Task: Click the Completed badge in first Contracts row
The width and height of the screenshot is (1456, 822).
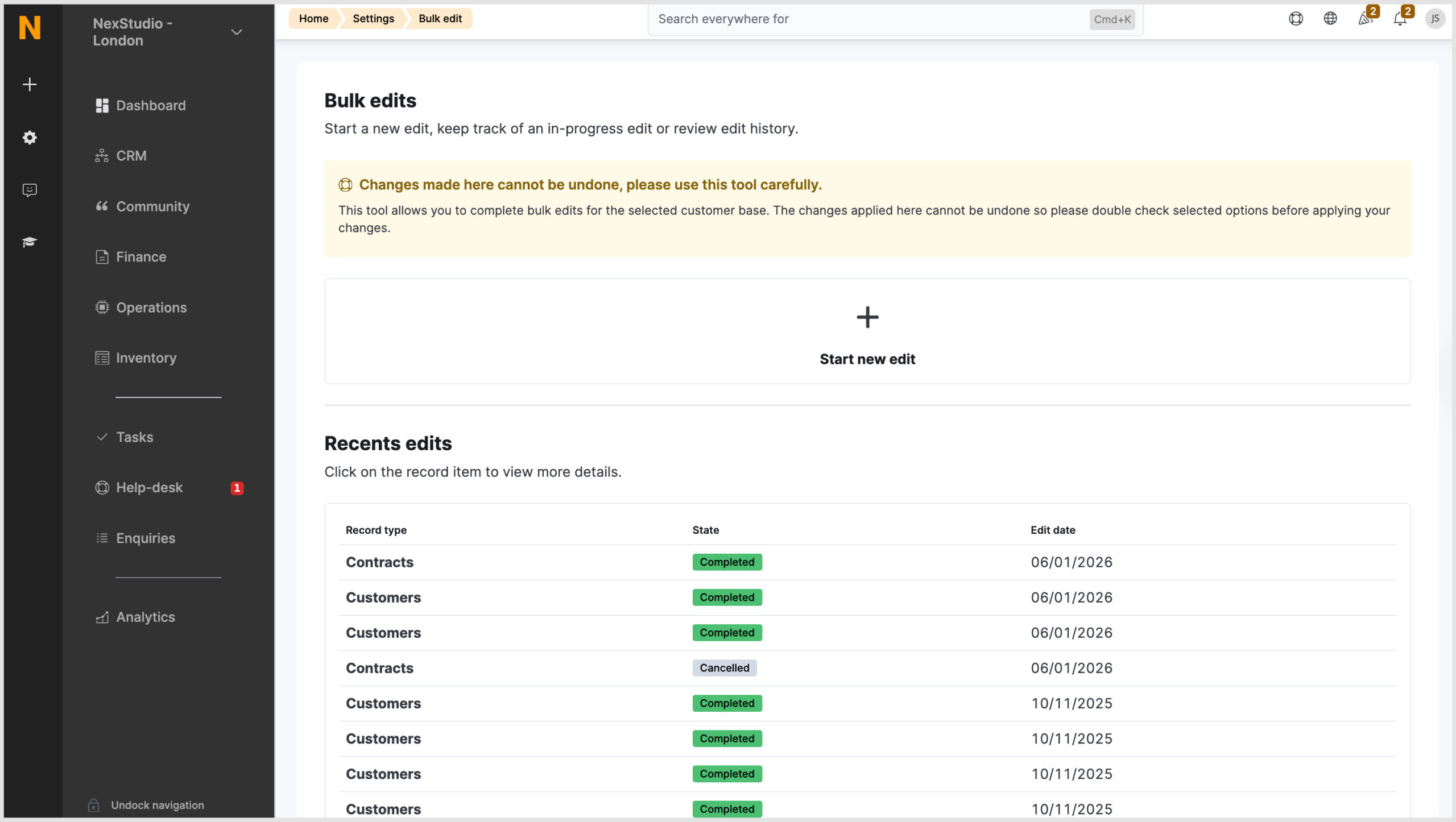Action: pyautogui.click(x=727, y=562)
